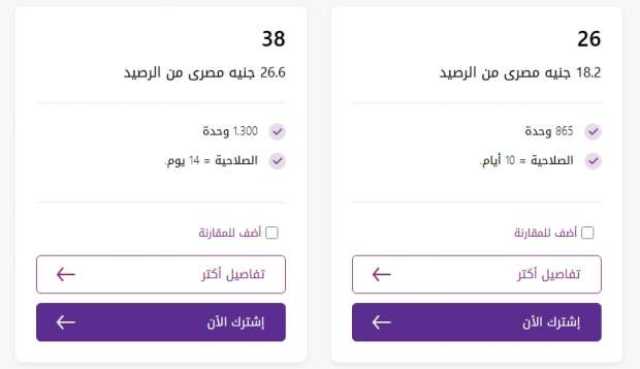Click 'أضف للمقارنة' label on the 38 plan

[x=230, y=233]
